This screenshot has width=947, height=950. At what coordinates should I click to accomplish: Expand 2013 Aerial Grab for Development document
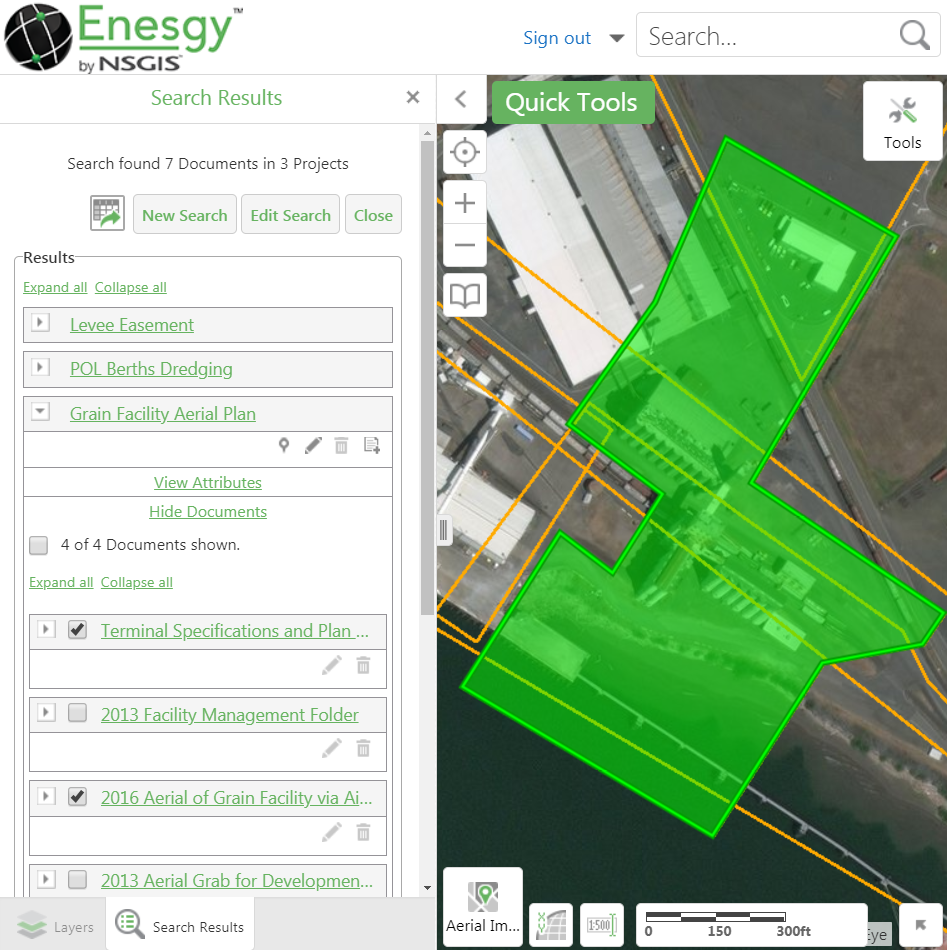[46, 879]
